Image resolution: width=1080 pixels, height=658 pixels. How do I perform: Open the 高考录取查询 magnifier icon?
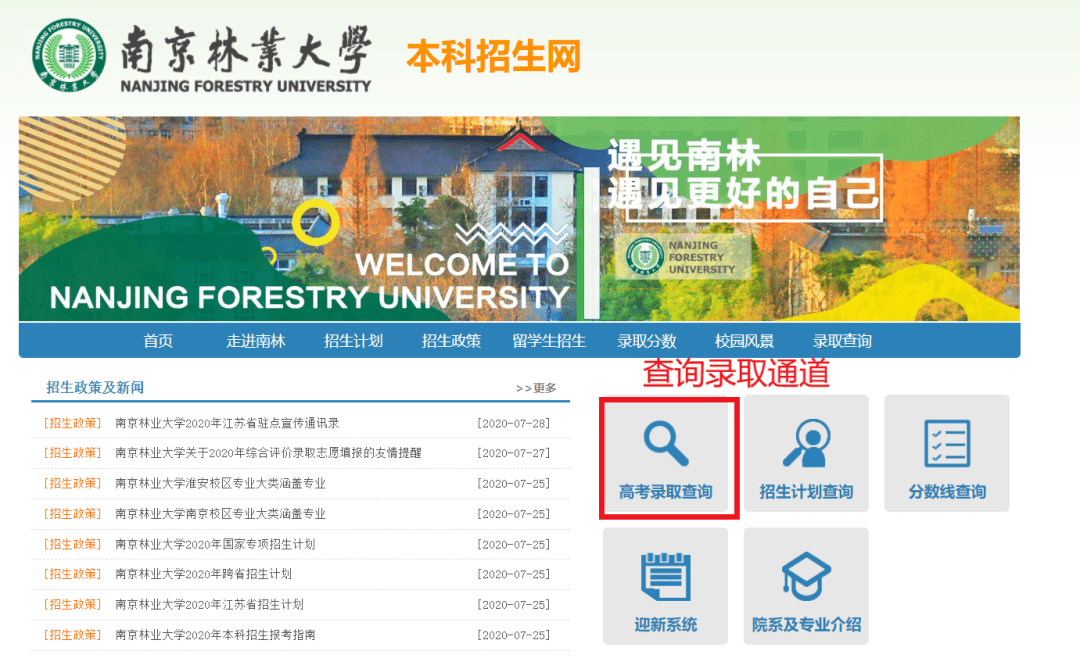665,444
